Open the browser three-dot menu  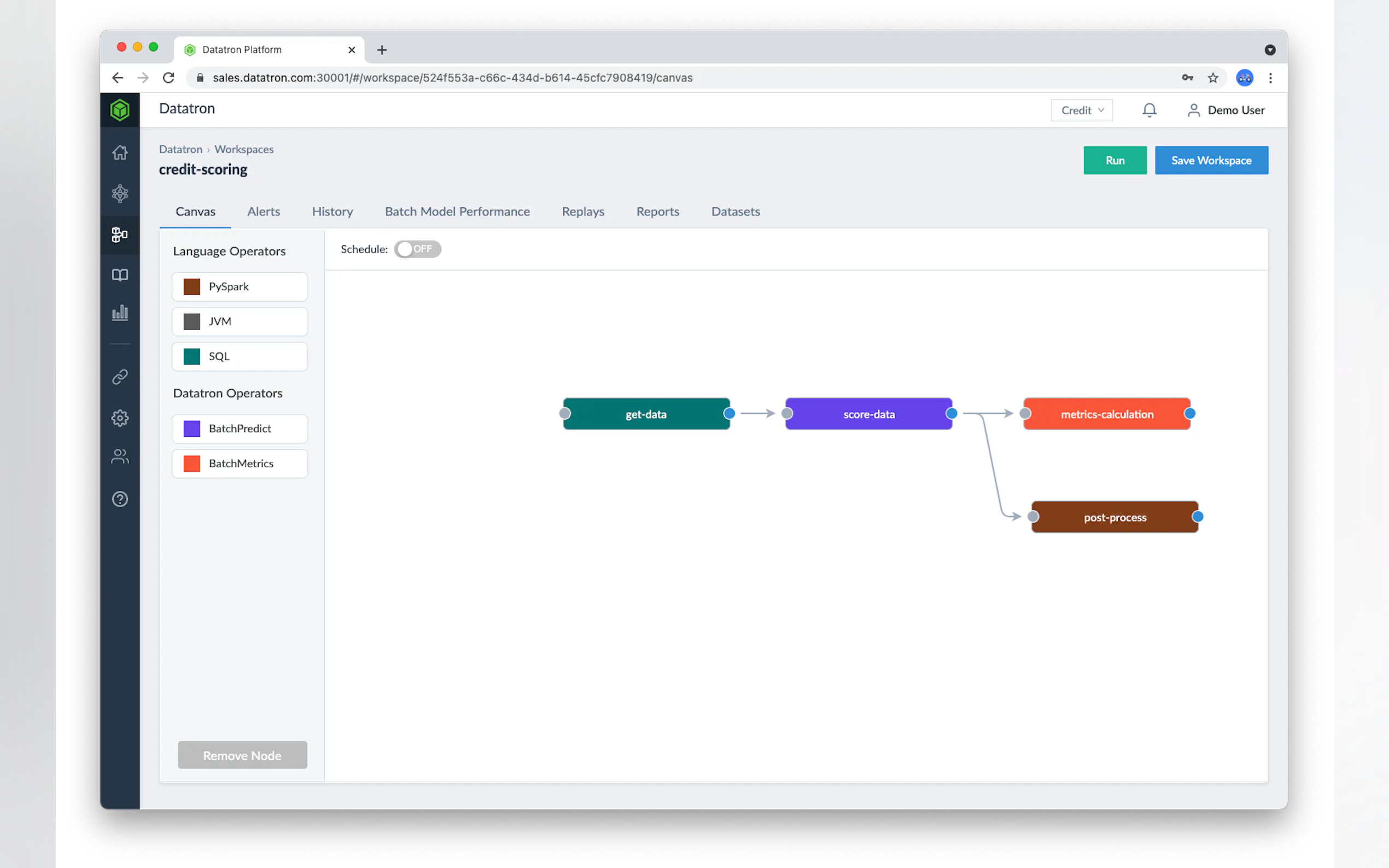pyautogui.click(x=1270, y=78)
